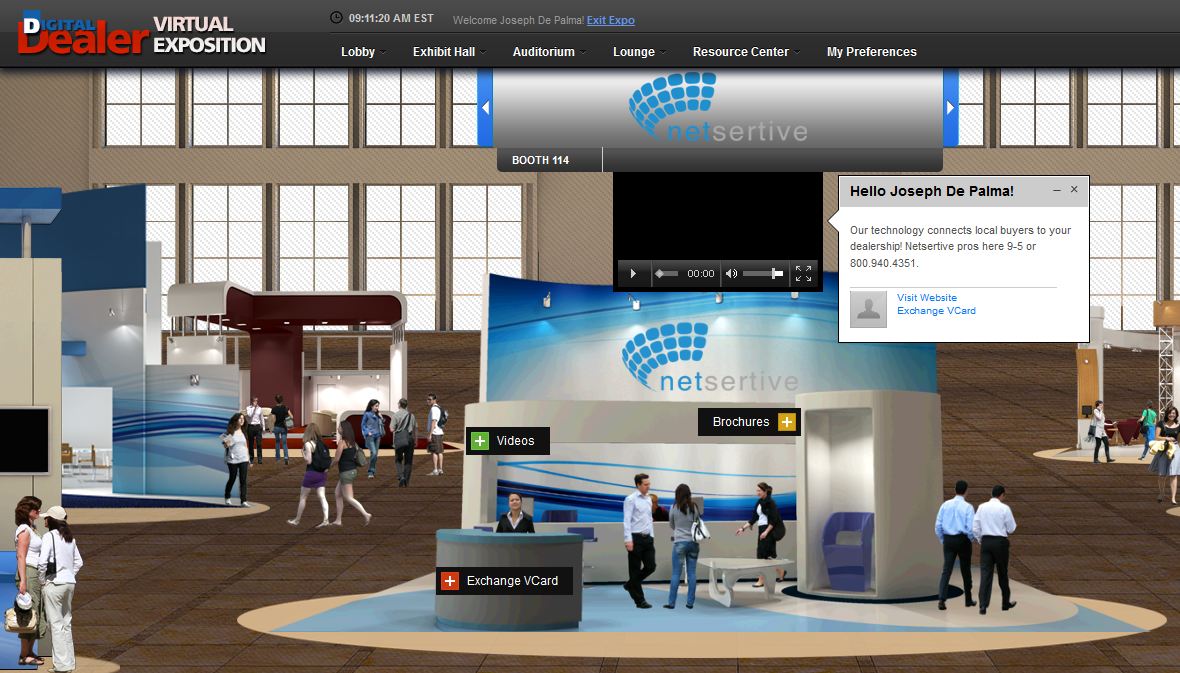Expand video to fullscreen
The width and height of the screenshot is (1180, 673).
click(804, 274)
